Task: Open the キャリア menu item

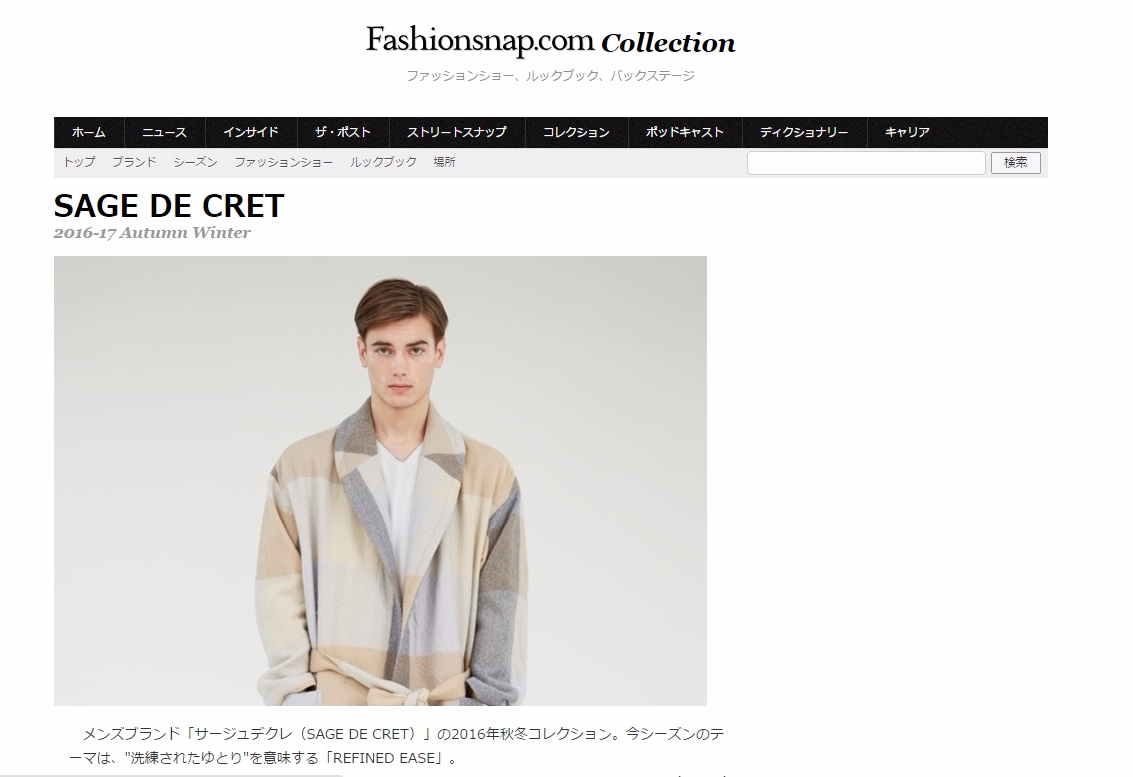Action: [x=908, y=132]
